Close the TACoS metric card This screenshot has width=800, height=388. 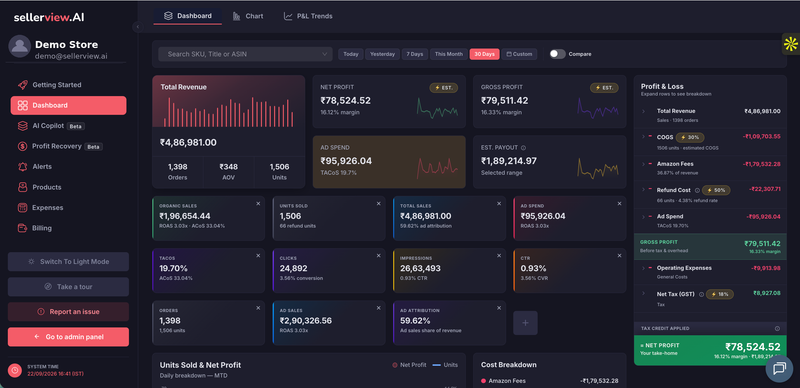coord(258,256)
